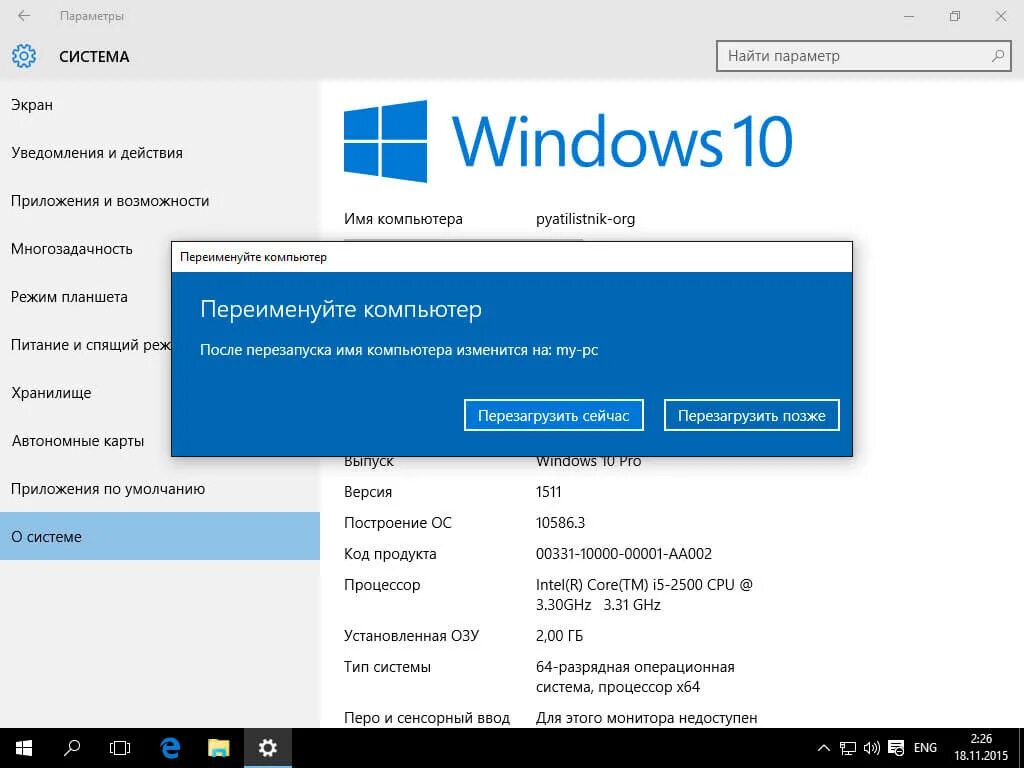
Task: Open Action Center notification icon
Action: [897, 748]
